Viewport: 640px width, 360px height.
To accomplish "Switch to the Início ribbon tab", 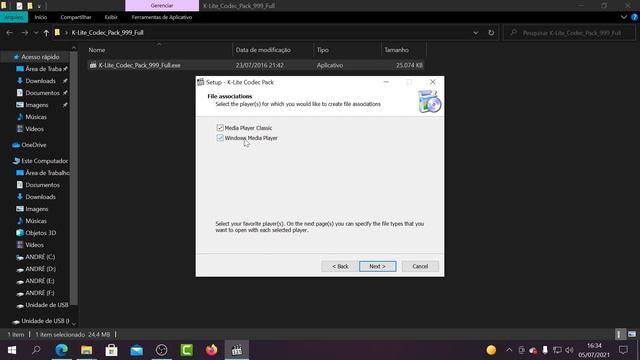I will (40, 17).
